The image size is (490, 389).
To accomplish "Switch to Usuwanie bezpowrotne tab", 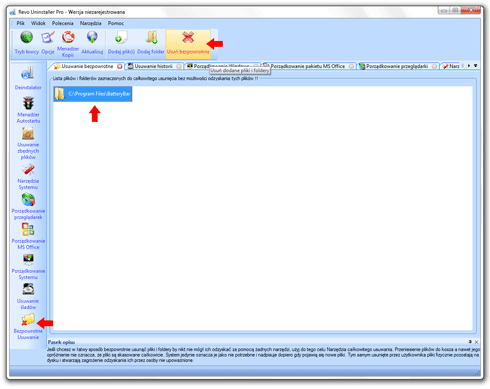I will (x=87, y=66).
